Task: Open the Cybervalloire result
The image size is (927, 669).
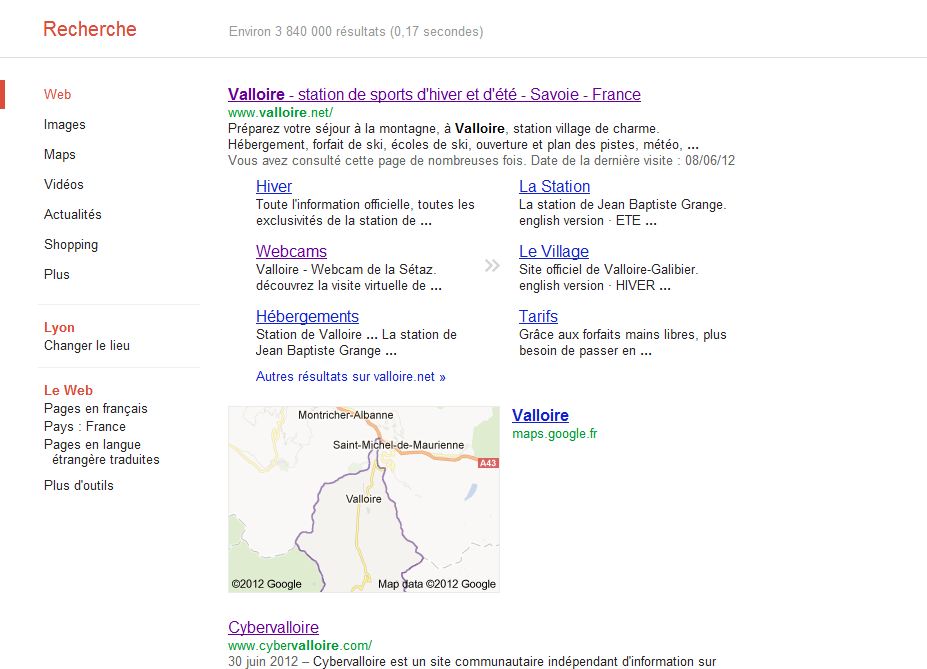Action: point(273,628)
